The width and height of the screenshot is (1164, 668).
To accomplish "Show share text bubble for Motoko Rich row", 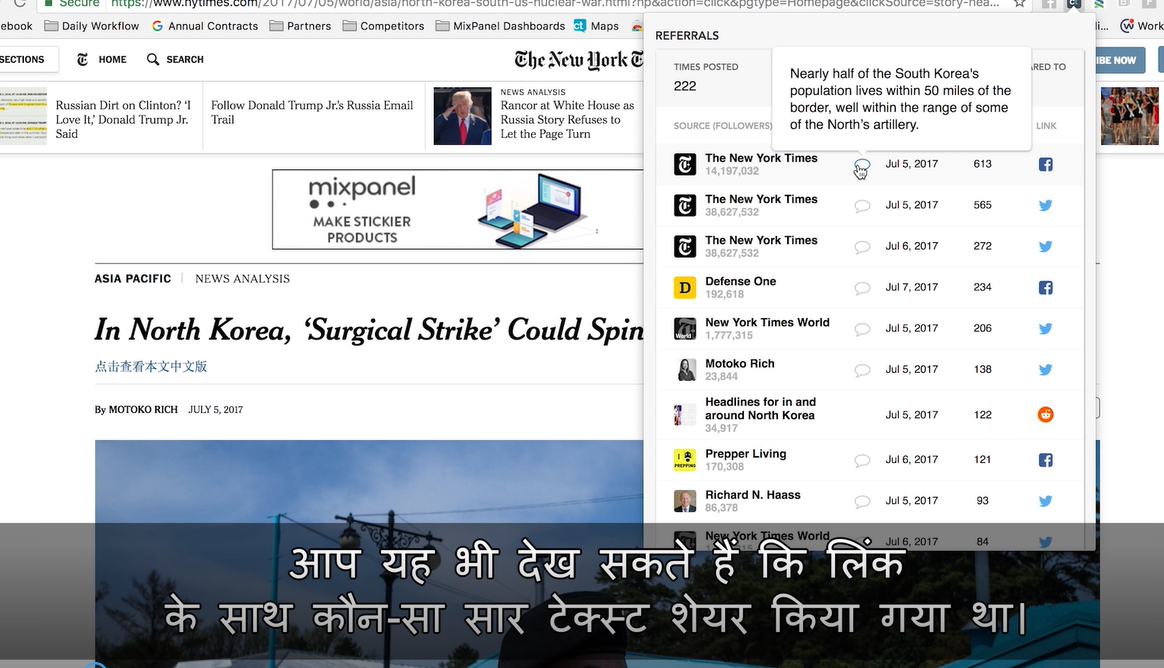I will [862, 370].
